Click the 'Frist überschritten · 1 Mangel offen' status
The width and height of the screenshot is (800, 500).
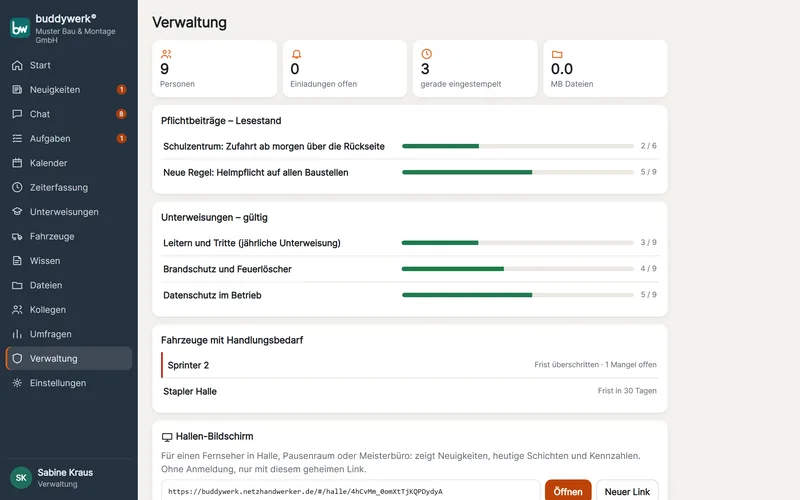595,365
